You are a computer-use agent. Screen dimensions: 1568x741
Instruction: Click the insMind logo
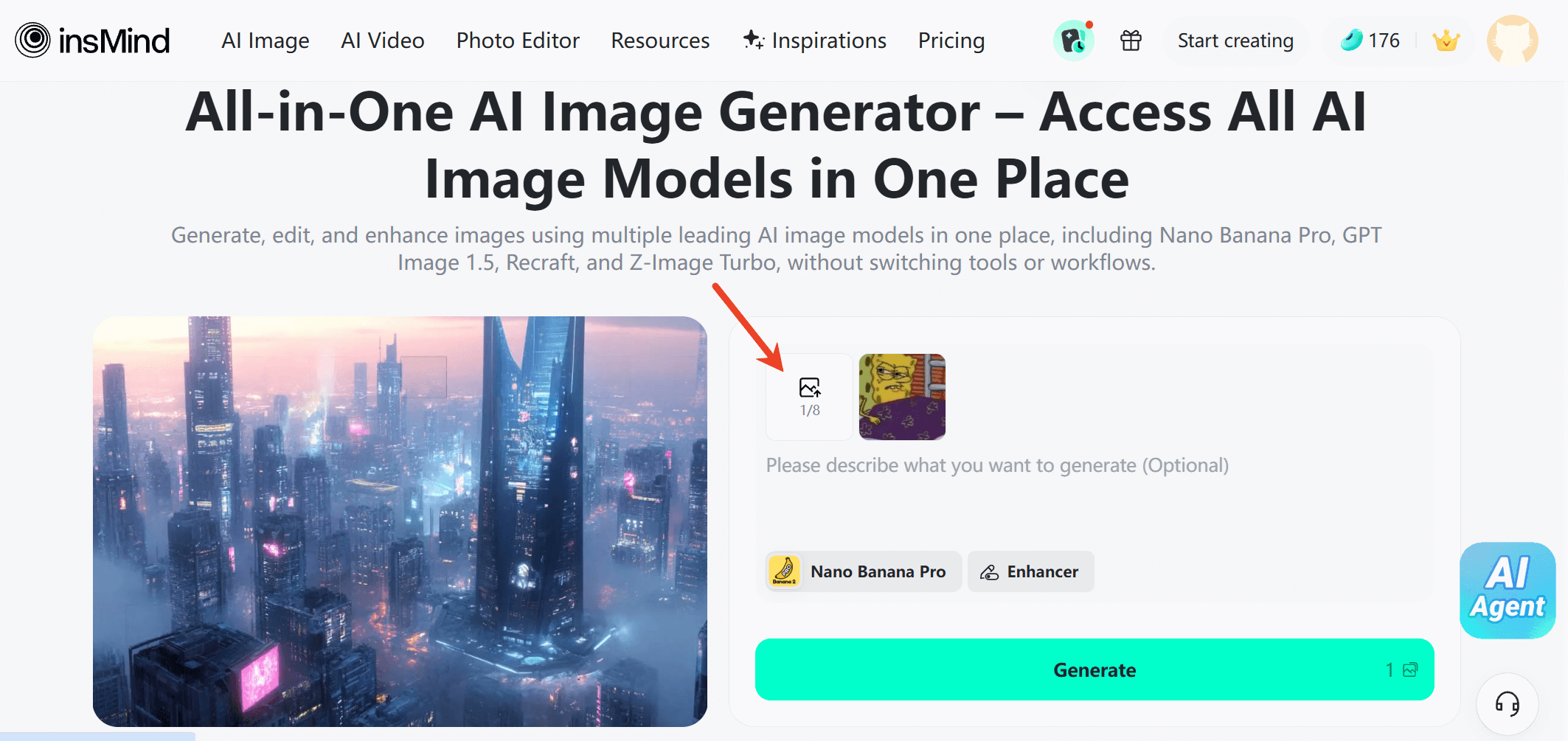click(91, 40)
